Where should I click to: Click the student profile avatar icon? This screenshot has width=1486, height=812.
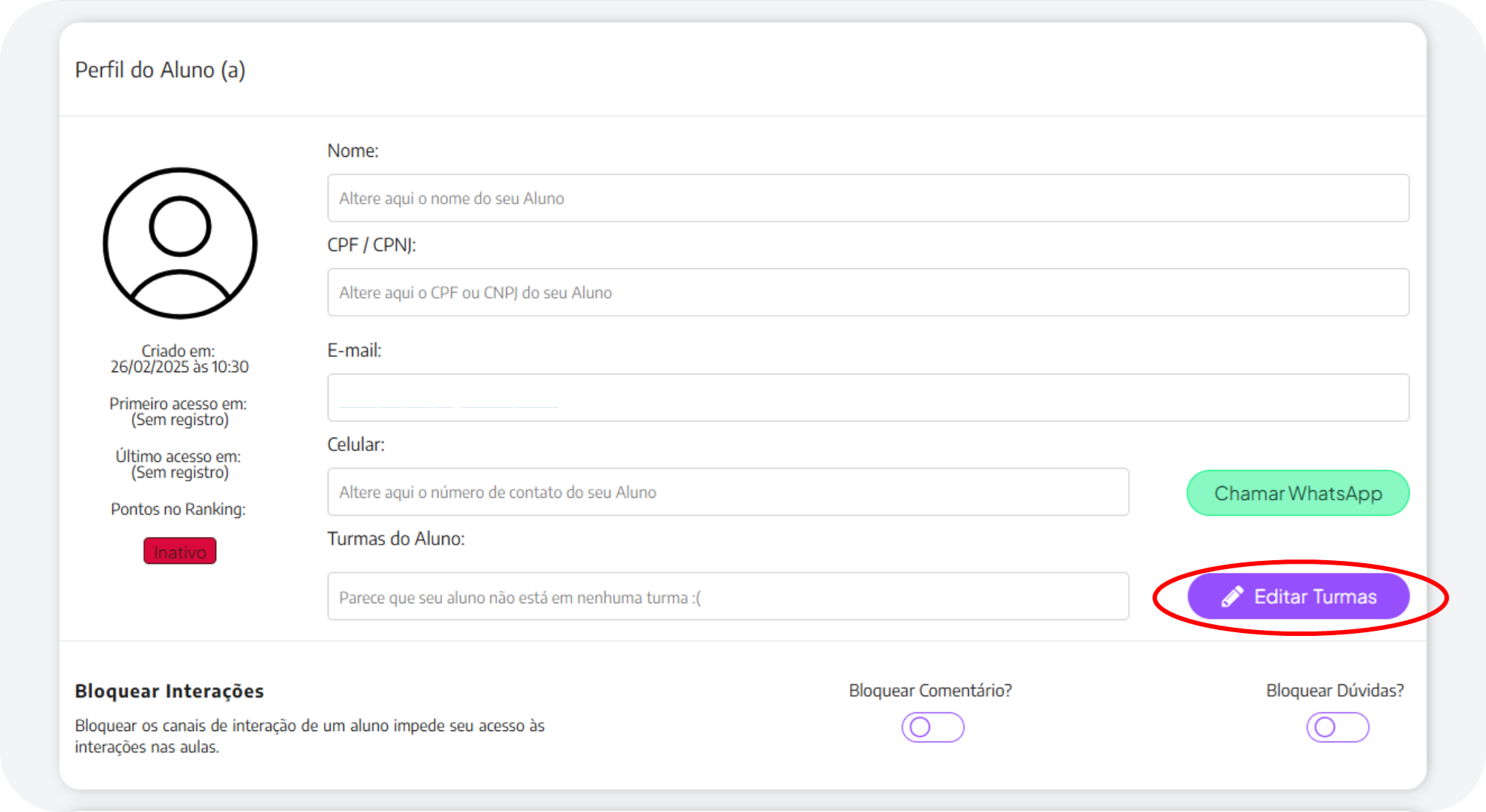[x=180, y=244]
